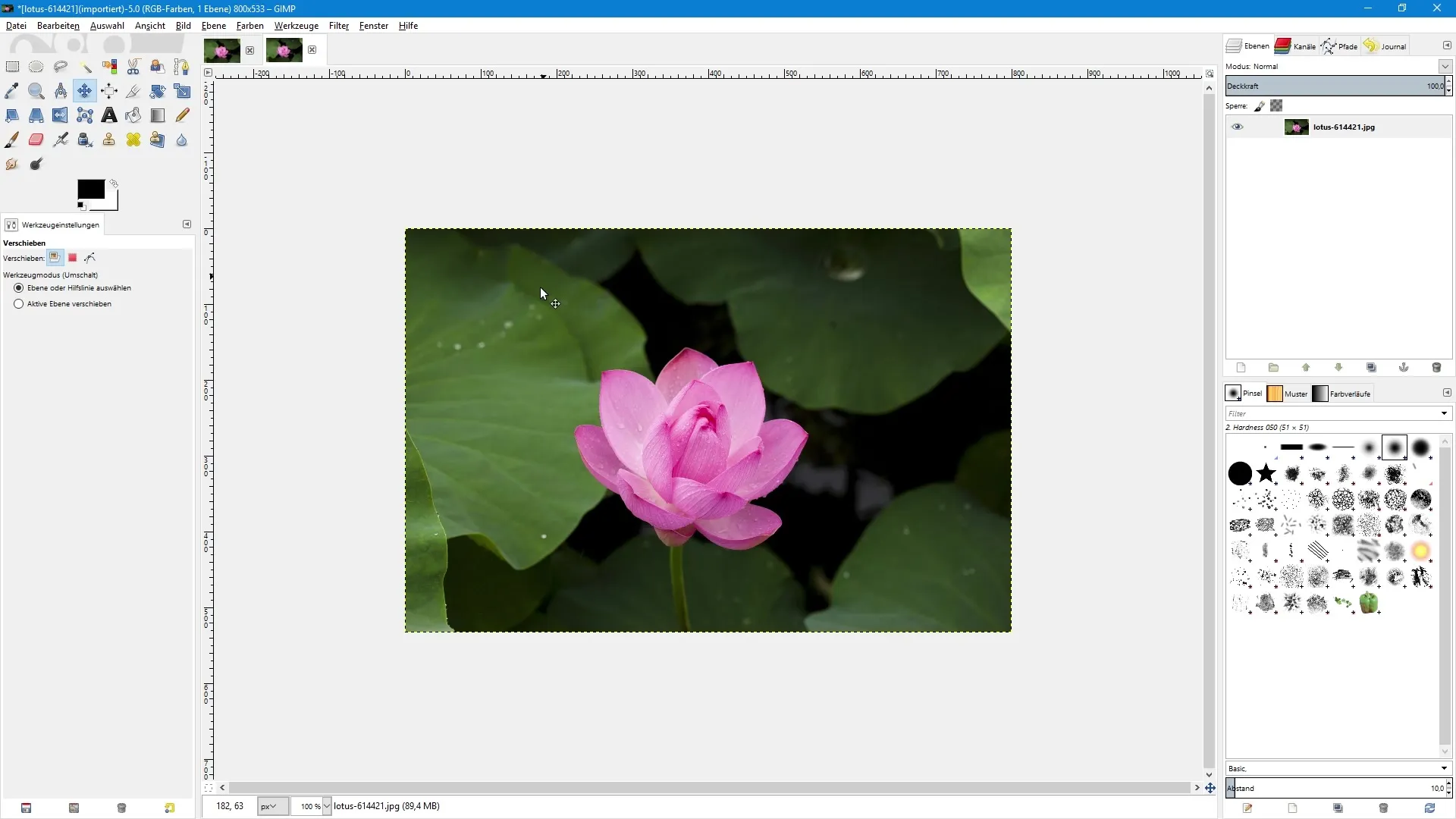Select the Pencil tool
The height and width of the screenshot is (819, 1456).
(x=182, y=115)
